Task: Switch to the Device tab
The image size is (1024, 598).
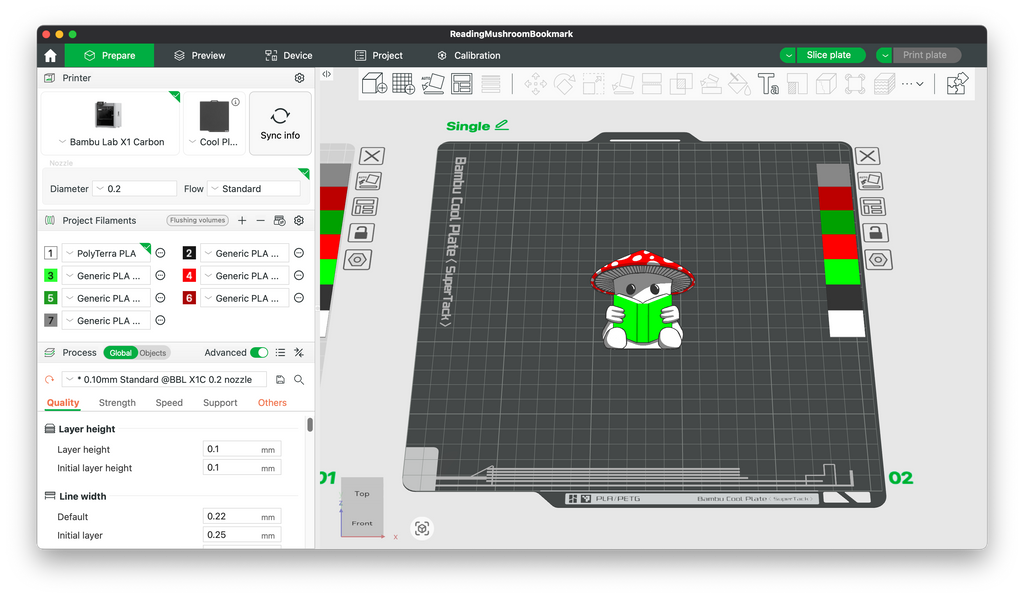Action: click(x=289, y=55)
